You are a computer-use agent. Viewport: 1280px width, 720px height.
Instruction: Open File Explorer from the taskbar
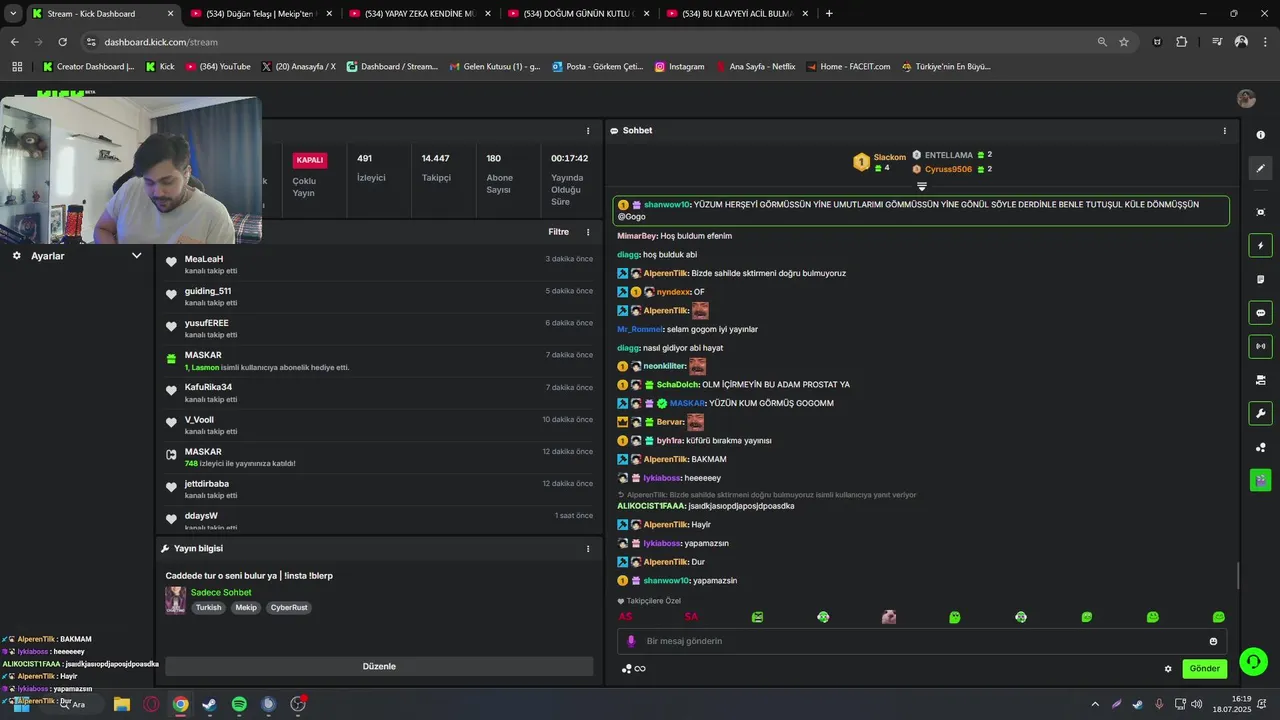(x=122, y=704)
